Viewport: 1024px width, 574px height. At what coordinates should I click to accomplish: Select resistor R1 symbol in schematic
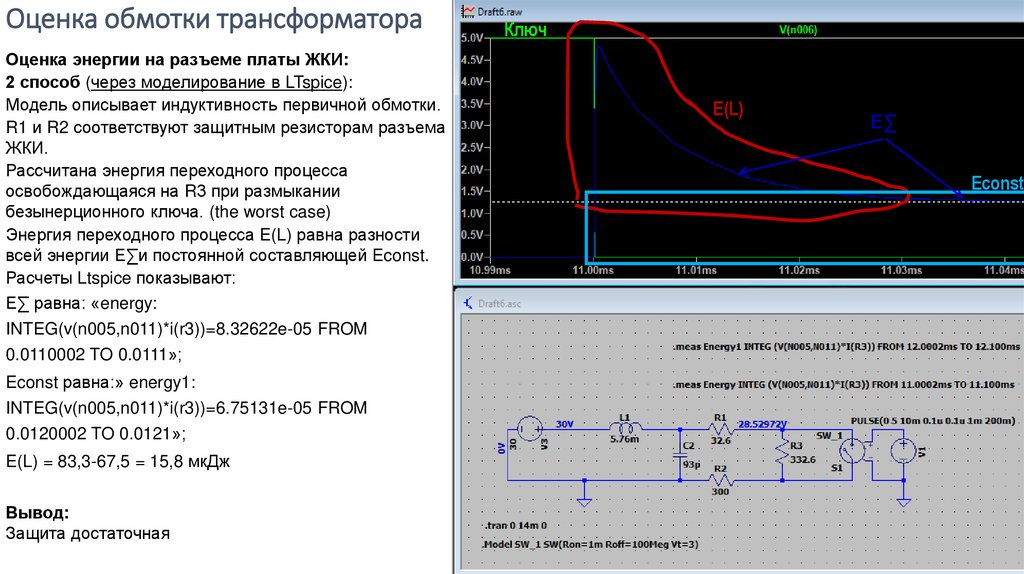[721, 429]
